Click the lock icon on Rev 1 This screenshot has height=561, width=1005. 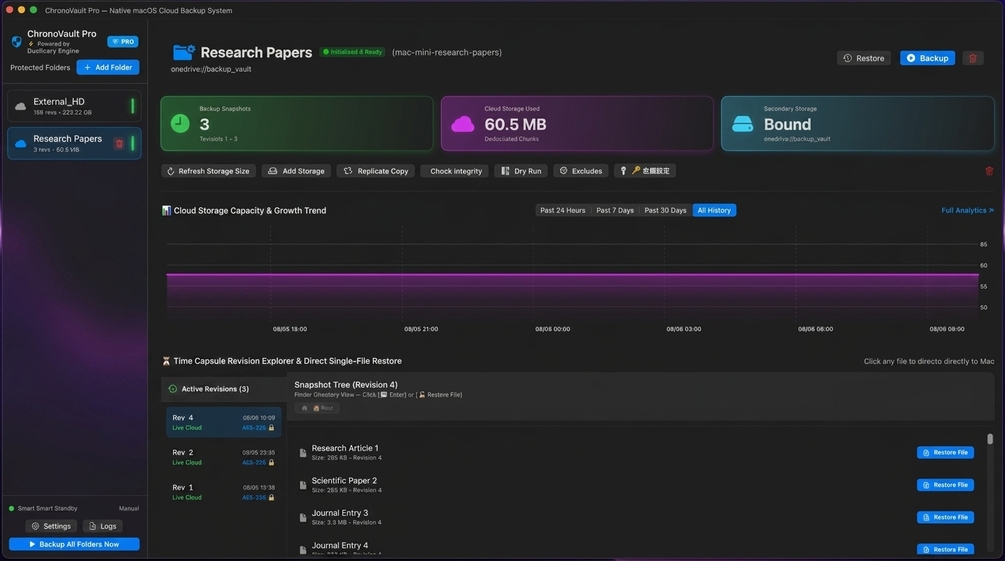pos(271,498)
